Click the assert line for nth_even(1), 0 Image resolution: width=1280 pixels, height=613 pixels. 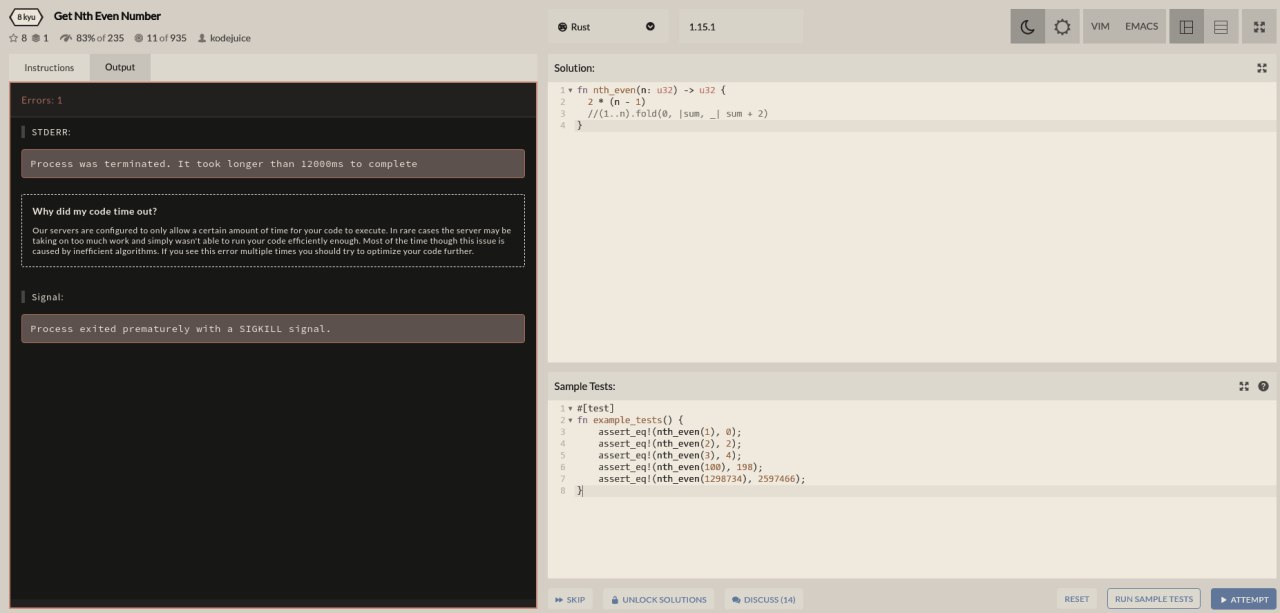point(670,432)
